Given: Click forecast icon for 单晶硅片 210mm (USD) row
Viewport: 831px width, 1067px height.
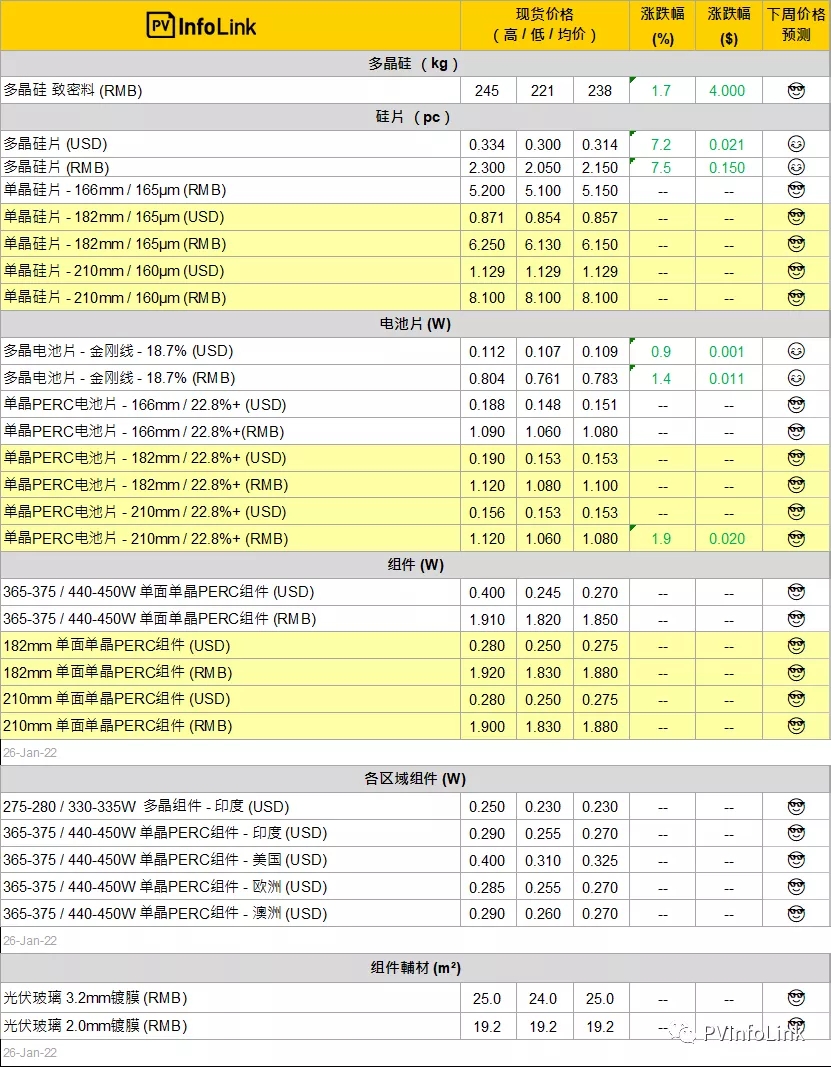Looking at the screenshot, I should [796, 271].
